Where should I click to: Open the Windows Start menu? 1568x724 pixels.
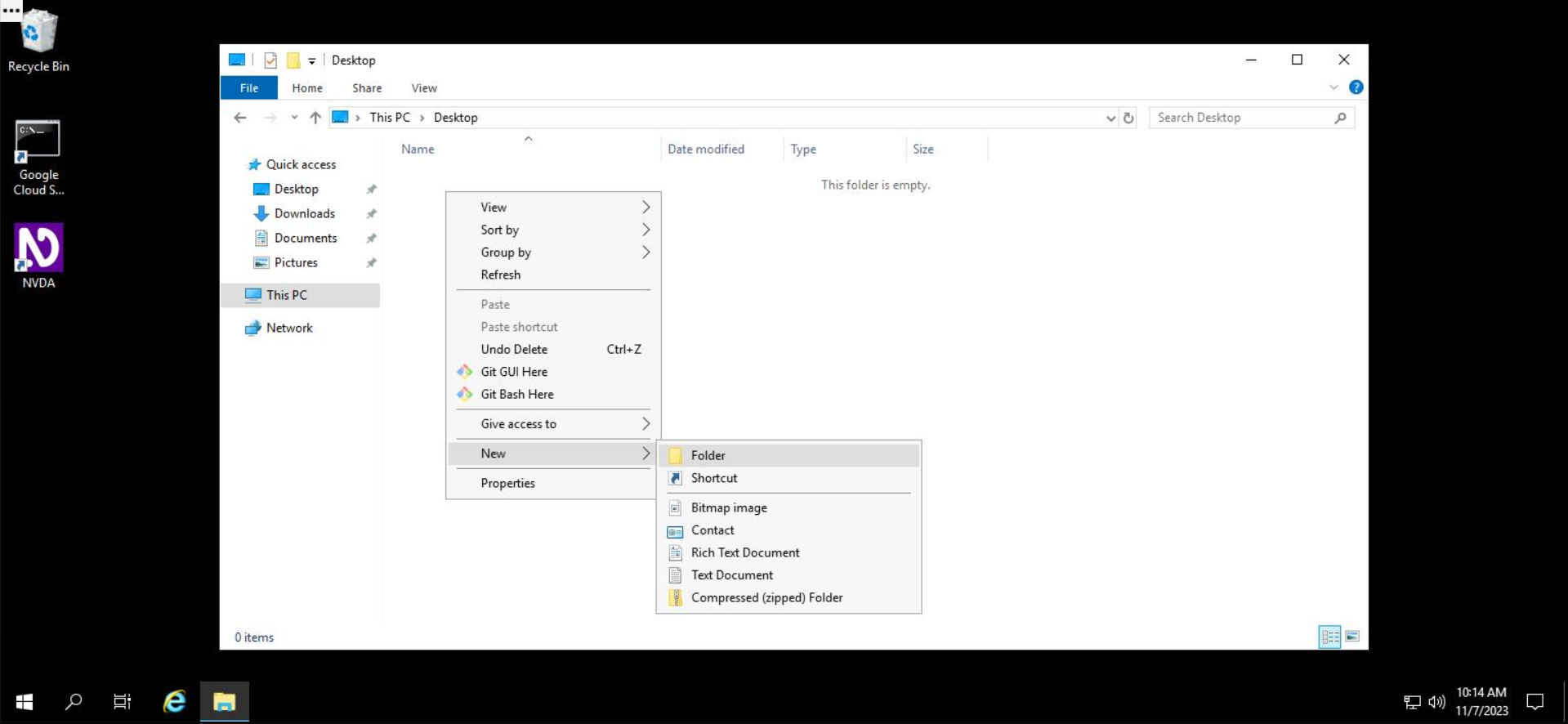tap(25, 701)
